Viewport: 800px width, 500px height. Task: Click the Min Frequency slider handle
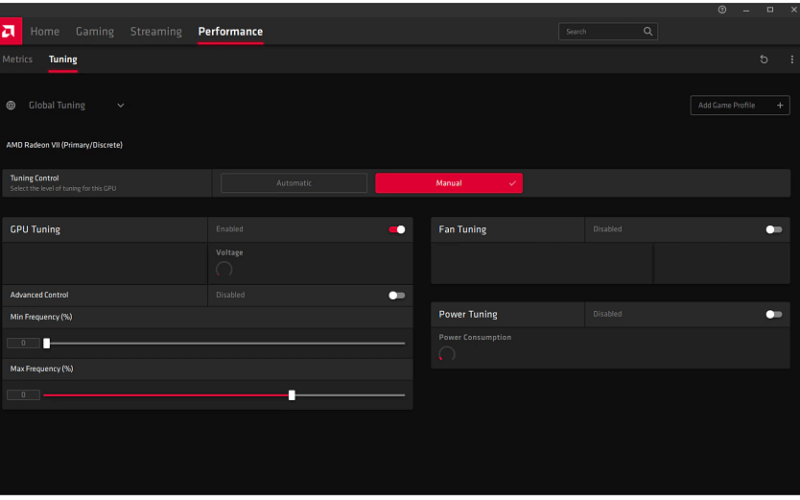pos(46,343)
